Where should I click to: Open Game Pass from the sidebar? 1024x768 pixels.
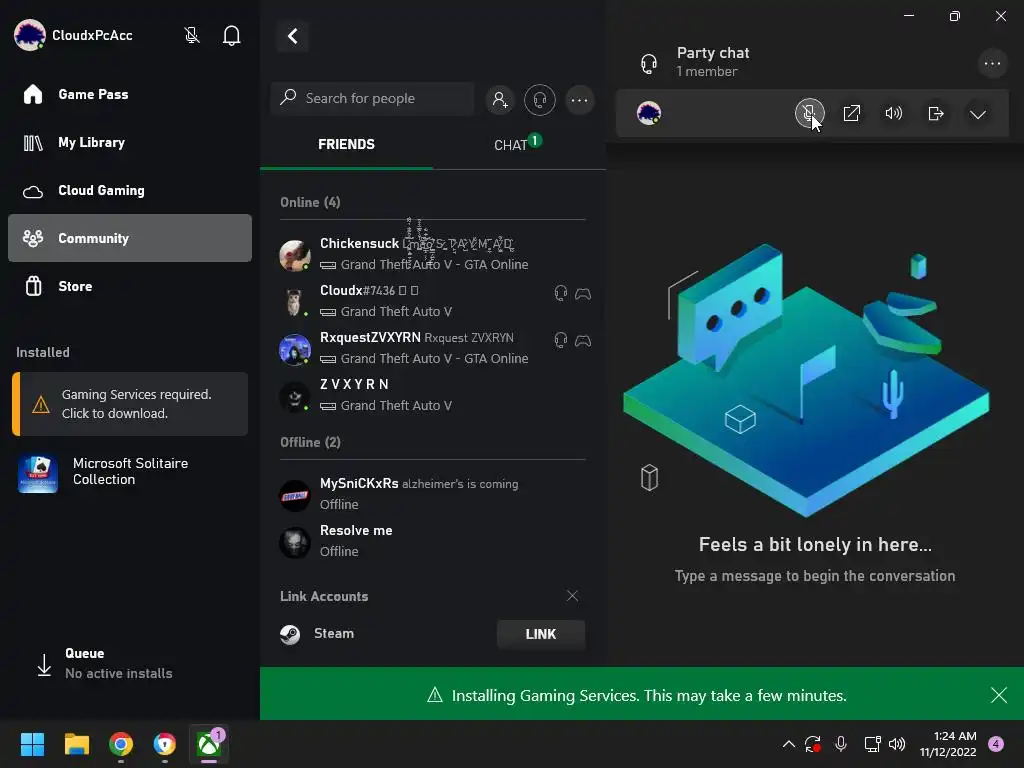click(x=130, y=94)
